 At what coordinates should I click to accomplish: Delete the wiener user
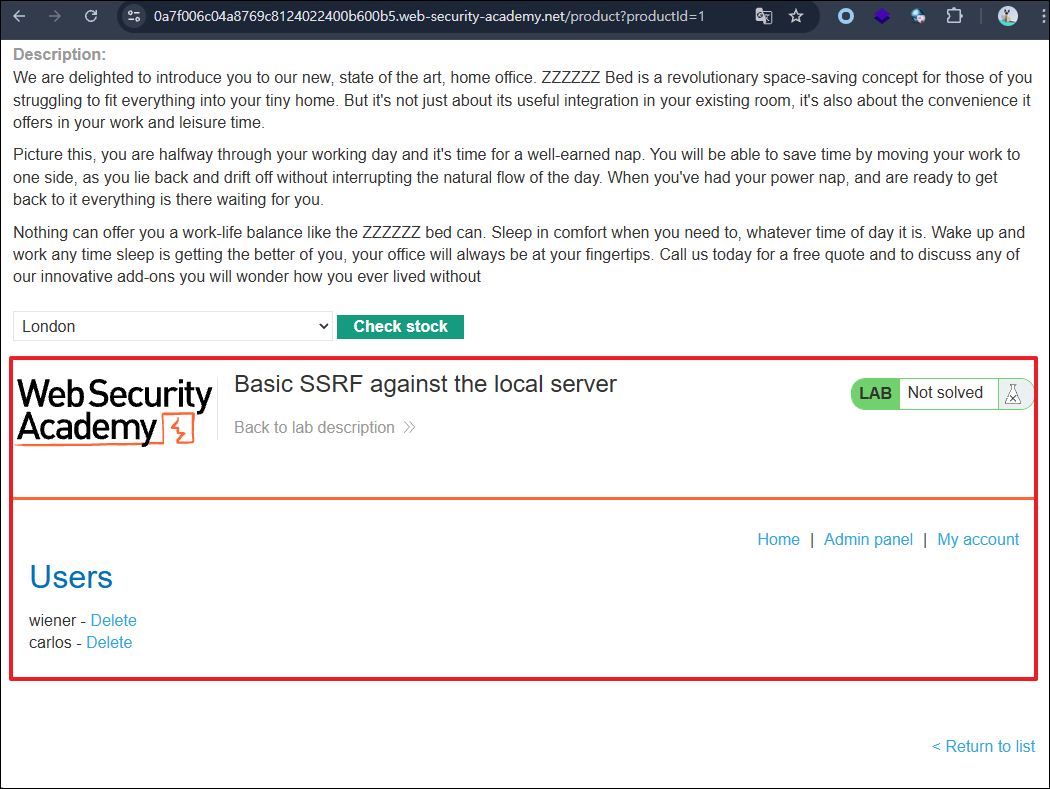coord(113,620)
